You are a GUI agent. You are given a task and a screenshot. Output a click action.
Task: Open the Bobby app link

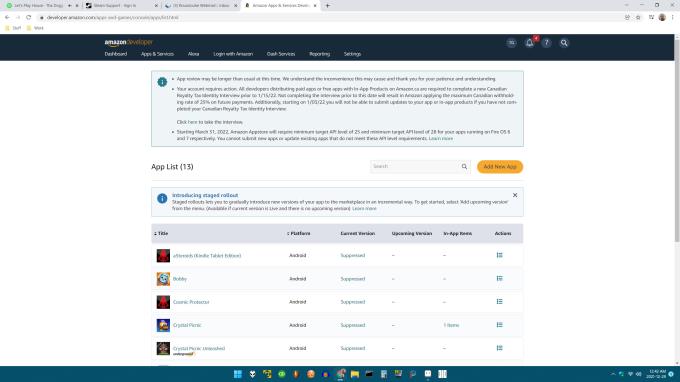(180, 279)
